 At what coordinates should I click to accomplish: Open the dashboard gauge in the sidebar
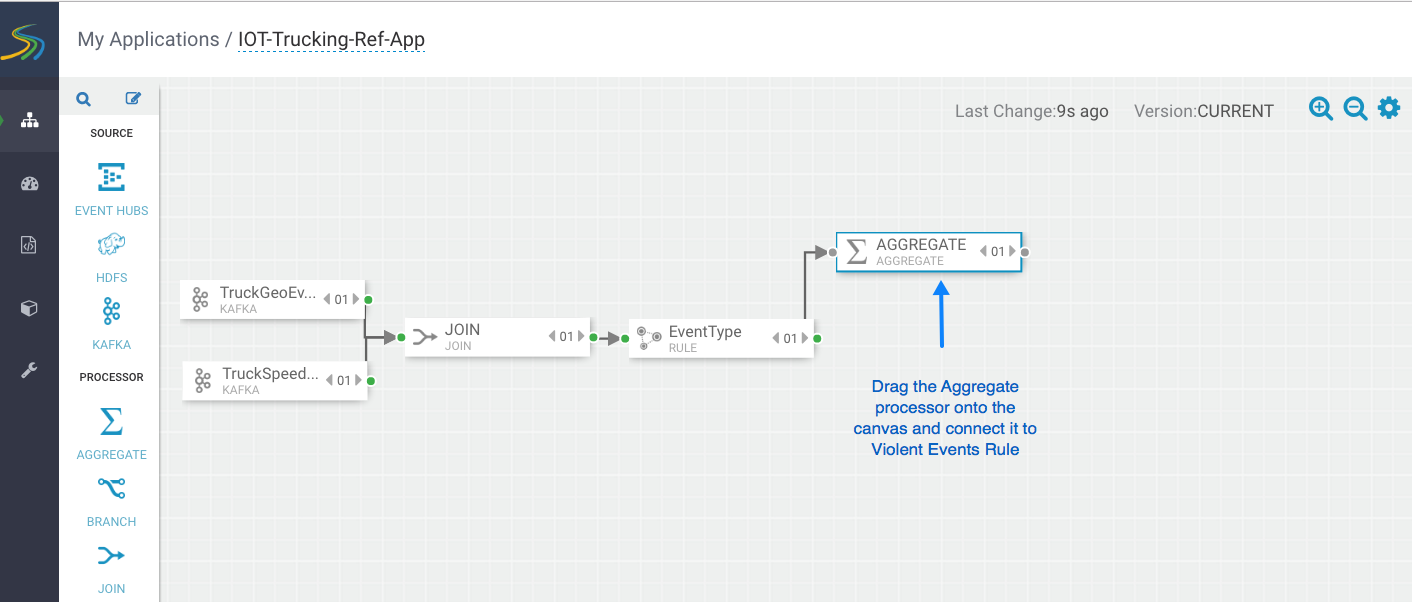point(29,183)
